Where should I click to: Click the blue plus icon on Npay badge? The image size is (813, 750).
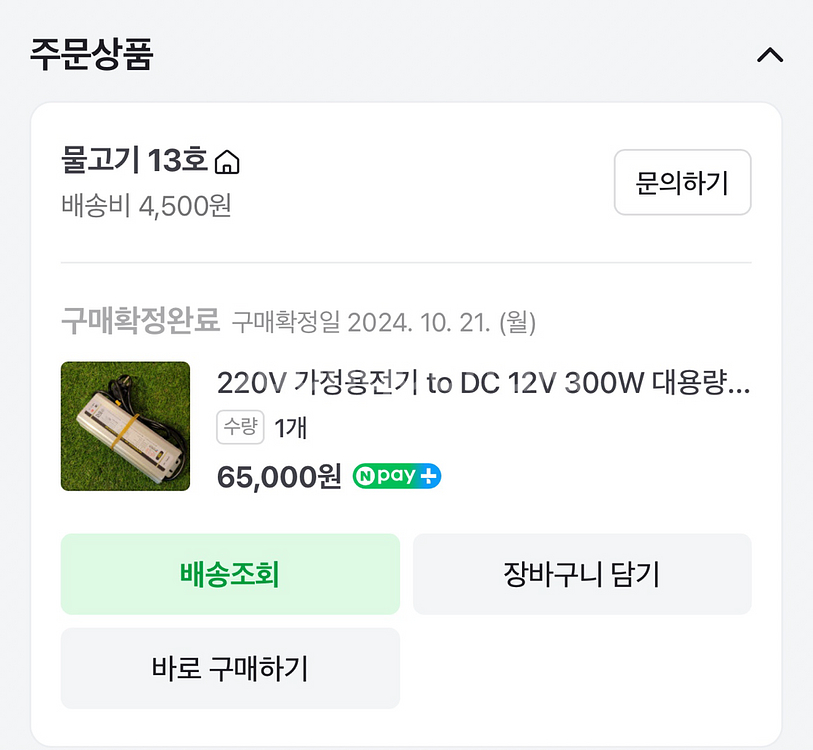coord(429,477)
